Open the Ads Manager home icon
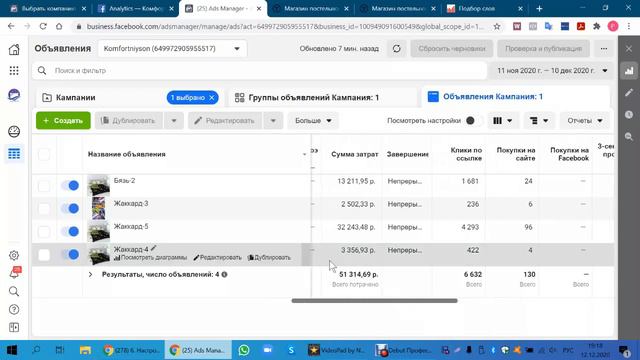Viewport: 640px width, 360px height. pyautogui.click(x=14, y=49)
